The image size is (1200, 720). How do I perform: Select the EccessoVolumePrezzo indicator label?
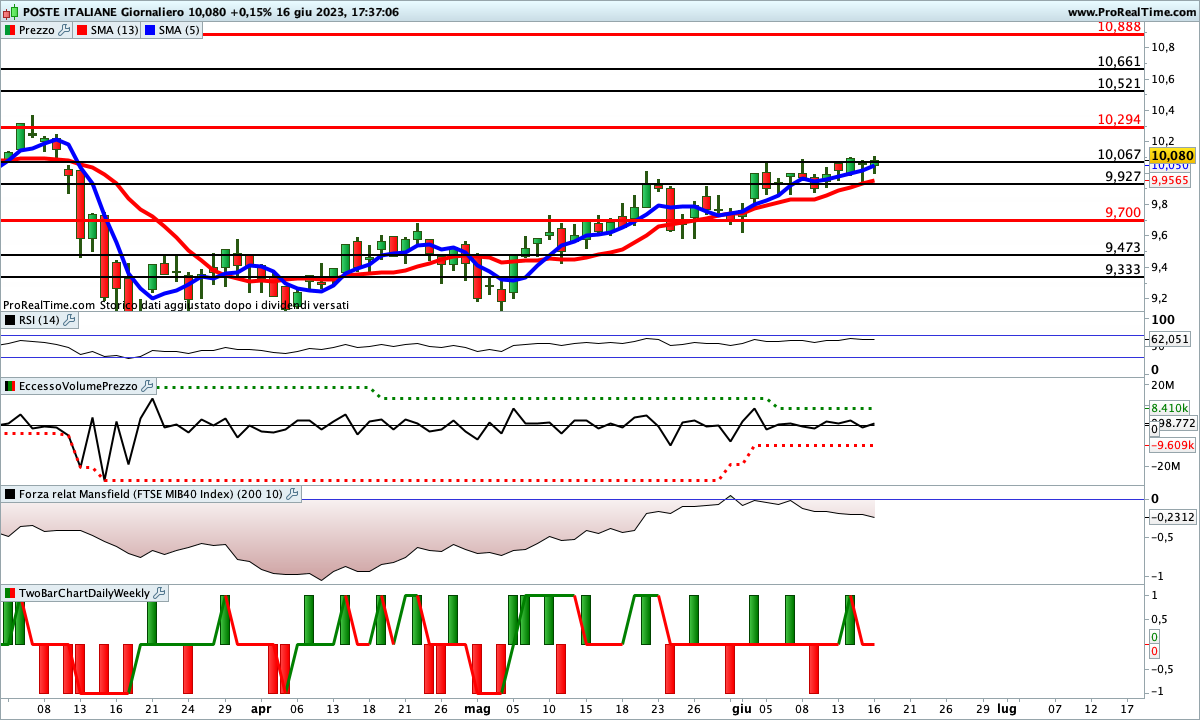[x=78, y=385]
